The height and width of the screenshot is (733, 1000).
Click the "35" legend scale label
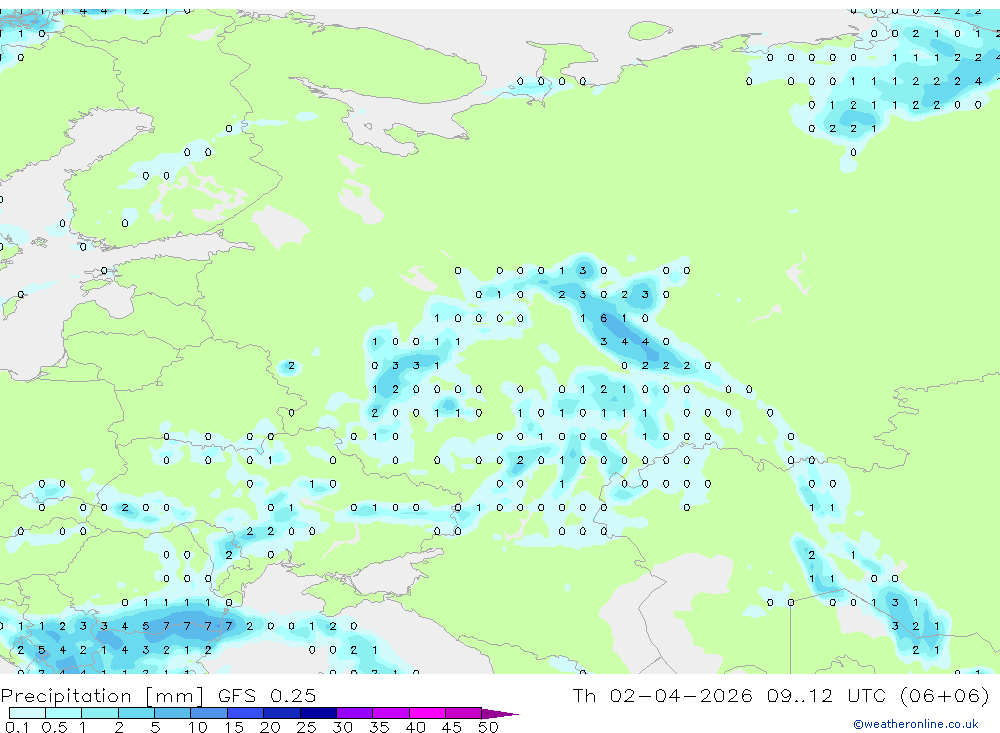379,727
